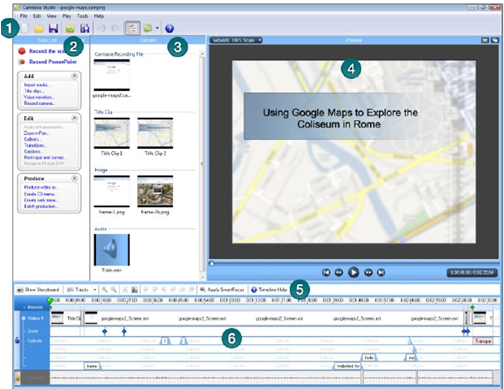Collapse the Edit task section
The image size is (504, 389).
point(75,118)
